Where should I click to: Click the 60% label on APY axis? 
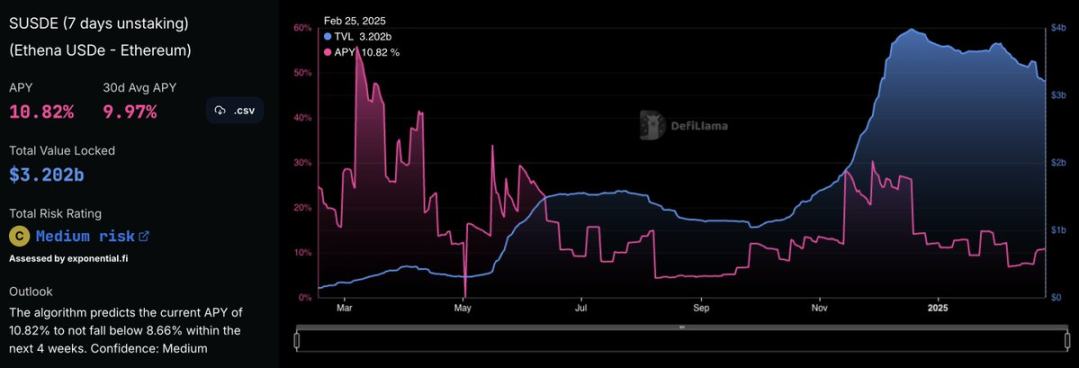(x=303, y=28)
